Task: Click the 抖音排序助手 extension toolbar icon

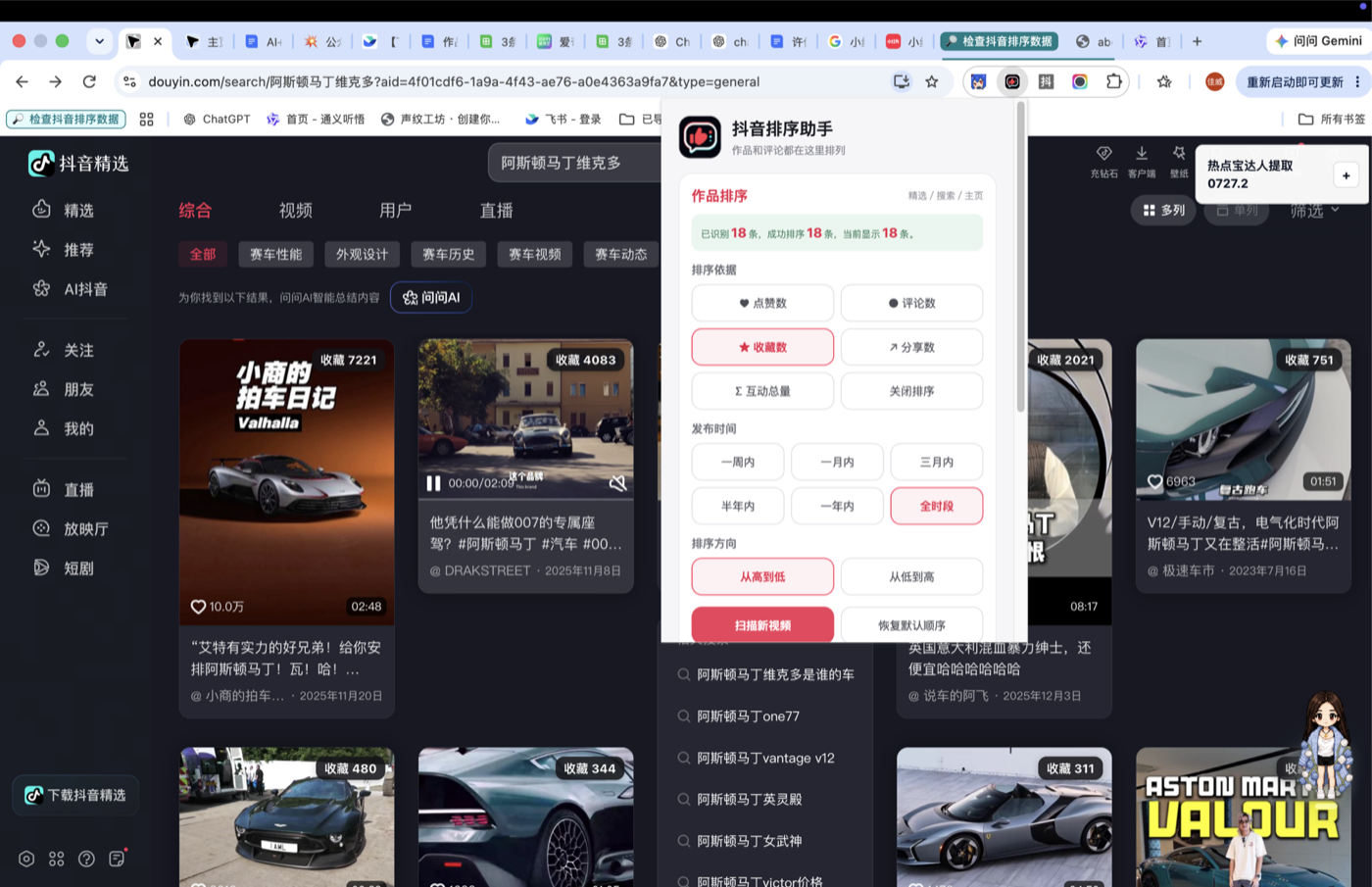Action: 1012,81
